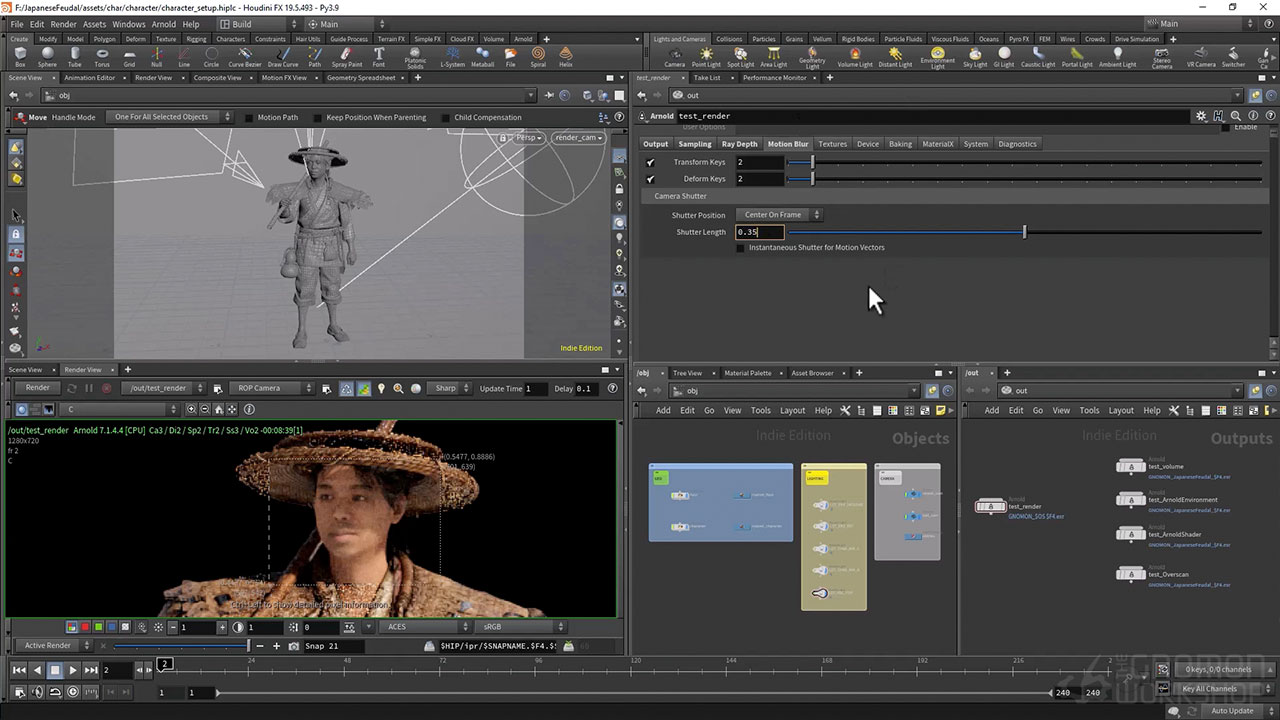The width and height of the screenshot is (1280, 720).
Task: Click the Render button
Action: 37,388
